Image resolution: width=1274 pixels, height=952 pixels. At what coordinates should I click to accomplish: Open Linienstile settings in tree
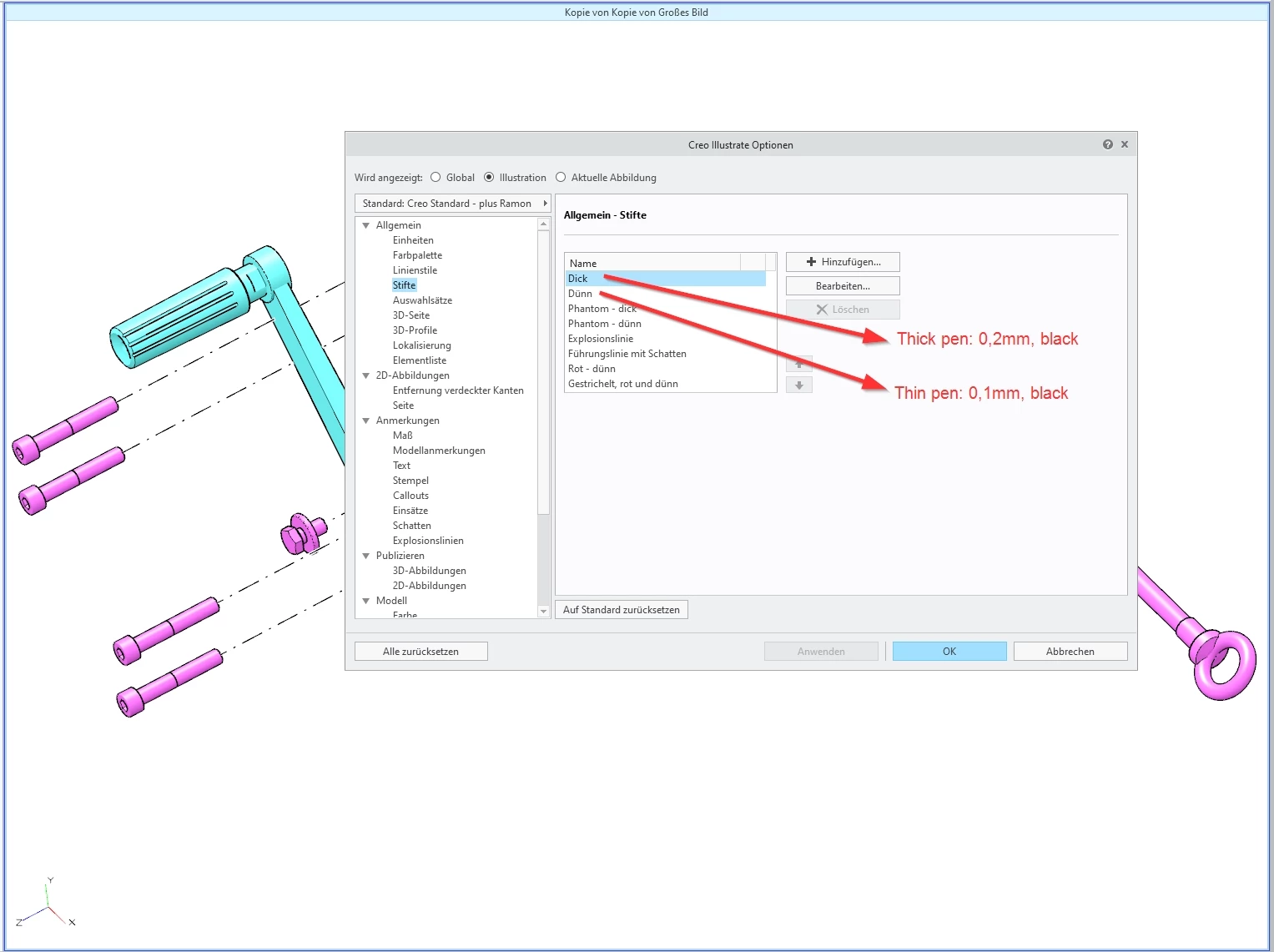[415, 270]
